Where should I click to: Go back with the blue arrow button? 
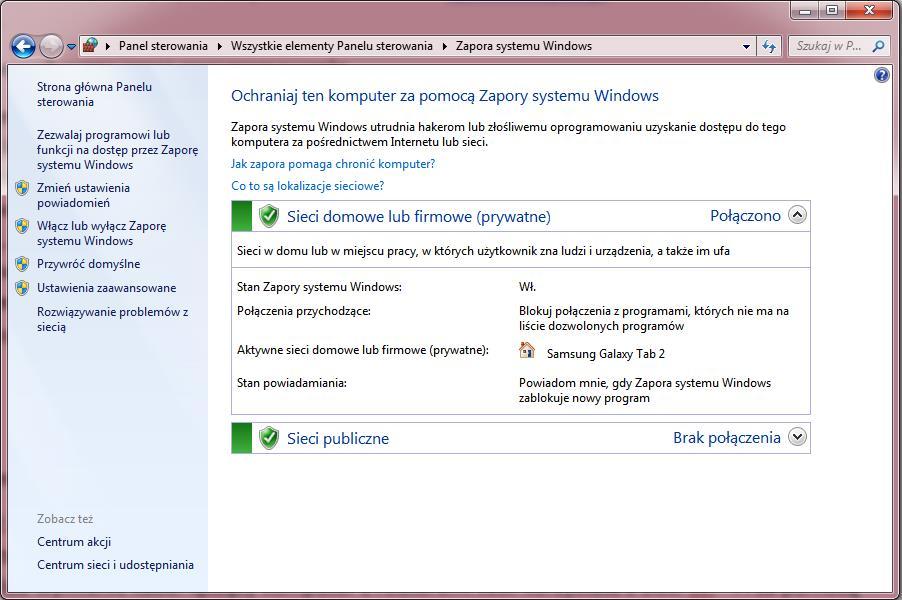pos(24,46)
